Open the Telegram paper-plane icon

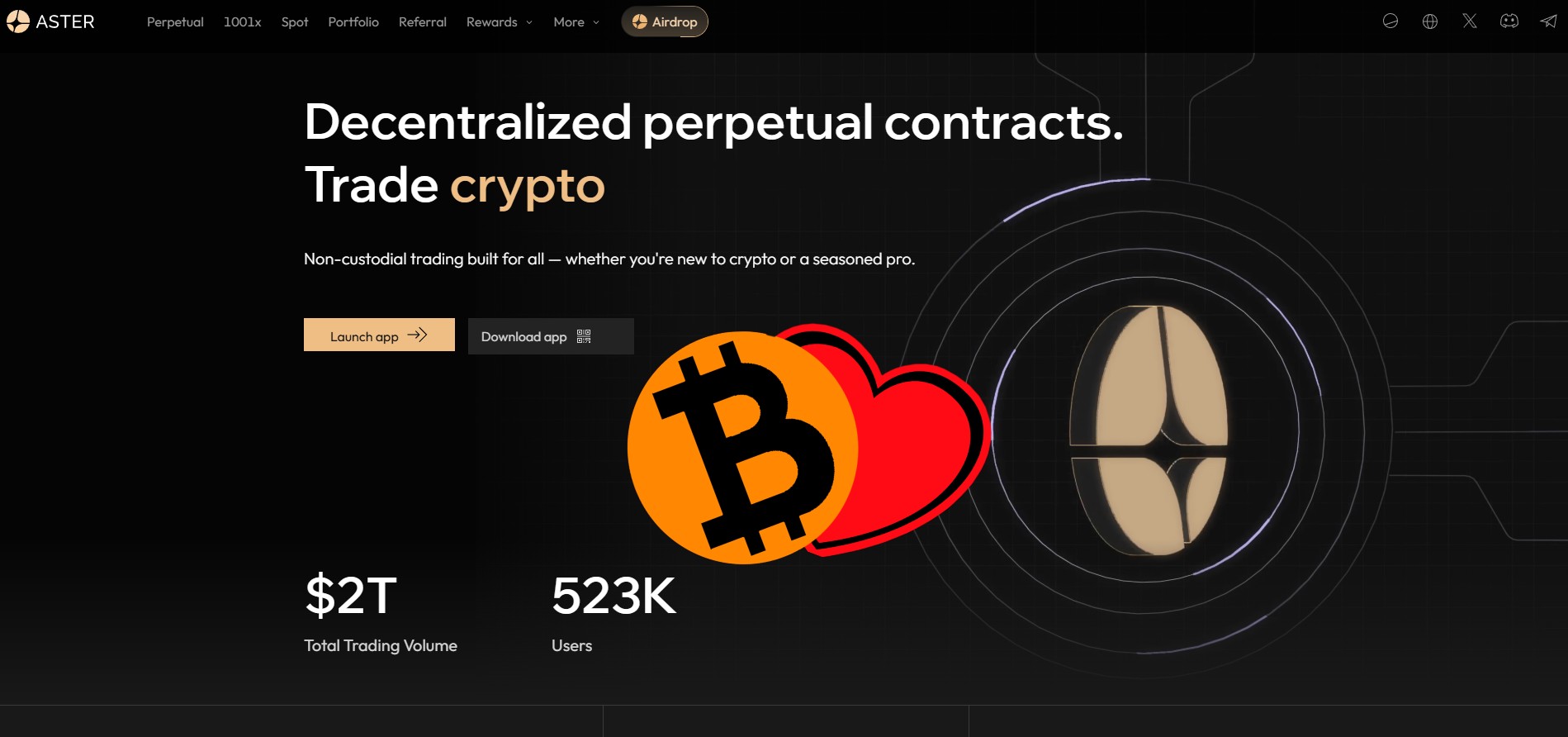point(1548,21)
